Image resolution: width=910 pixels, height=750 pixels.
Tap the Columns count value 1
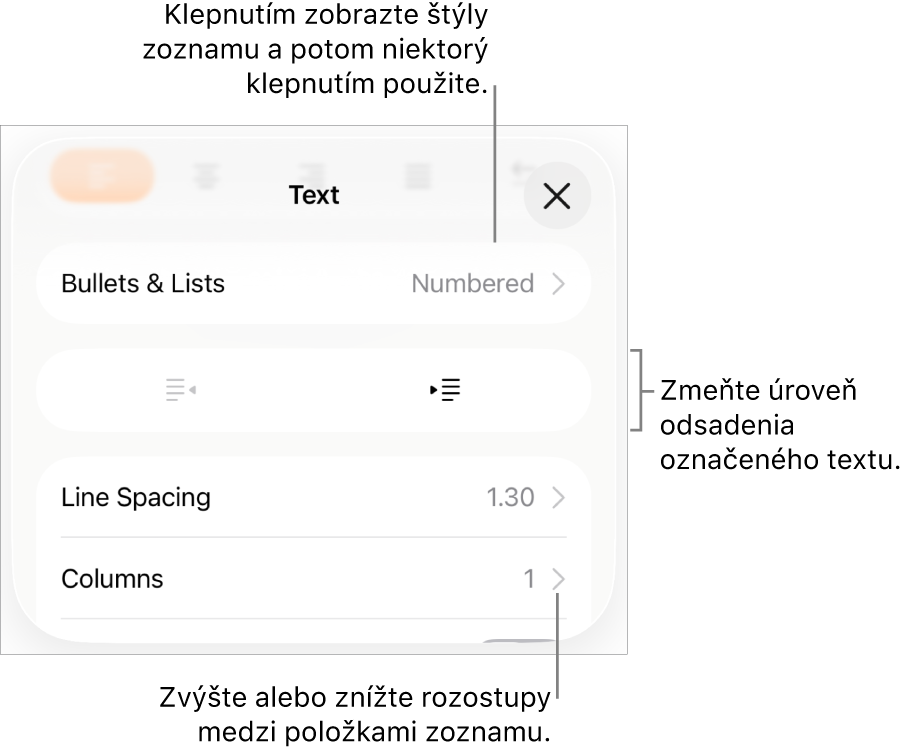tap(529, 579)
